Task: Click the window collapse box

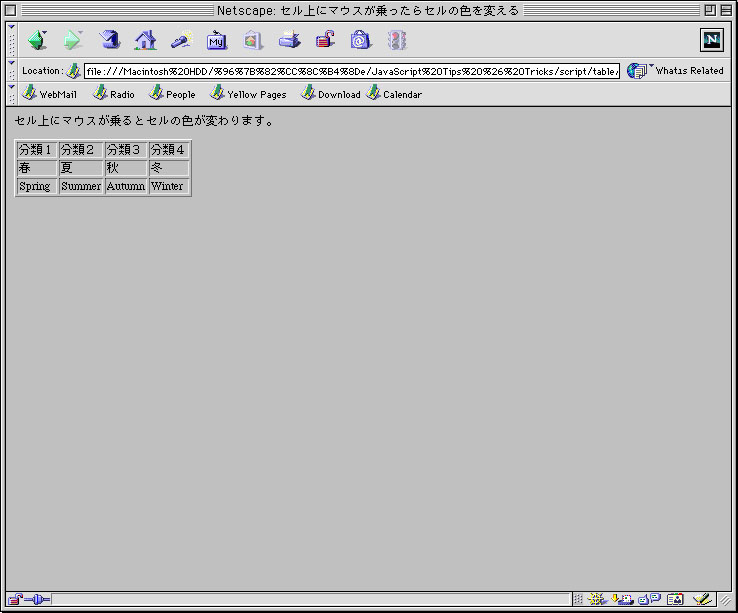Action: click(x=726, y=10)
